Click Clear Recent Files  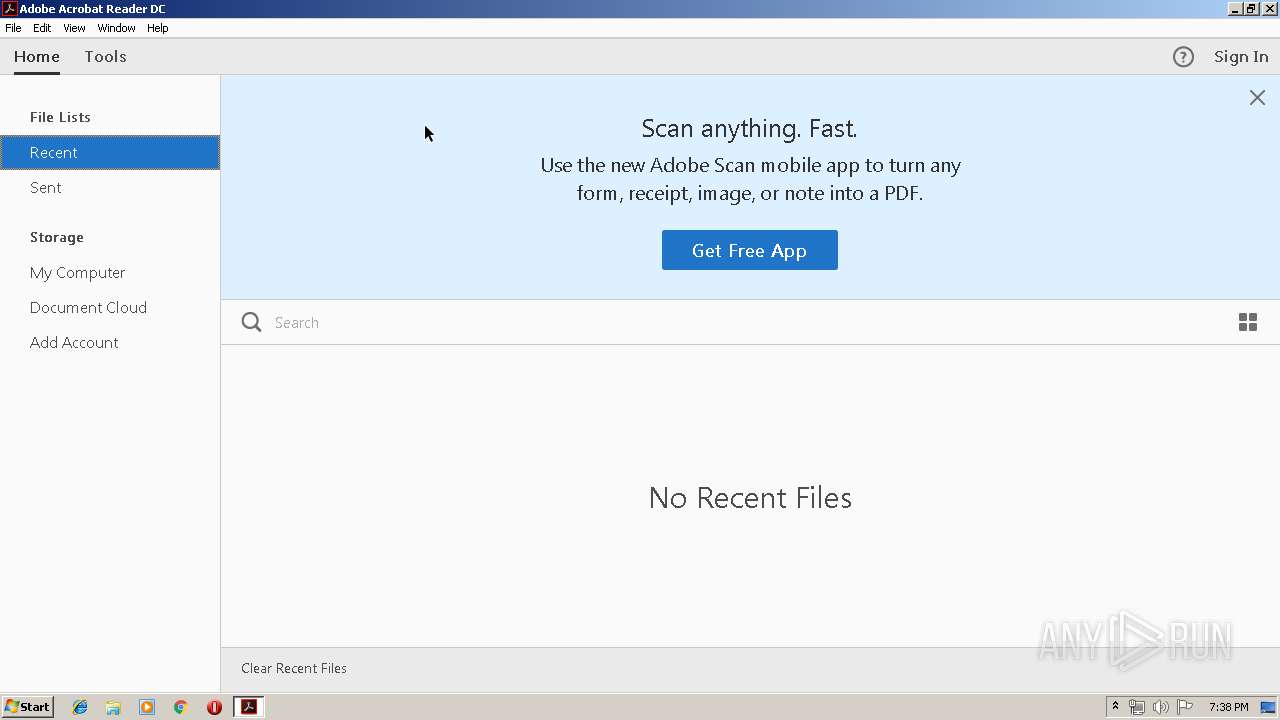pos(294,668)
